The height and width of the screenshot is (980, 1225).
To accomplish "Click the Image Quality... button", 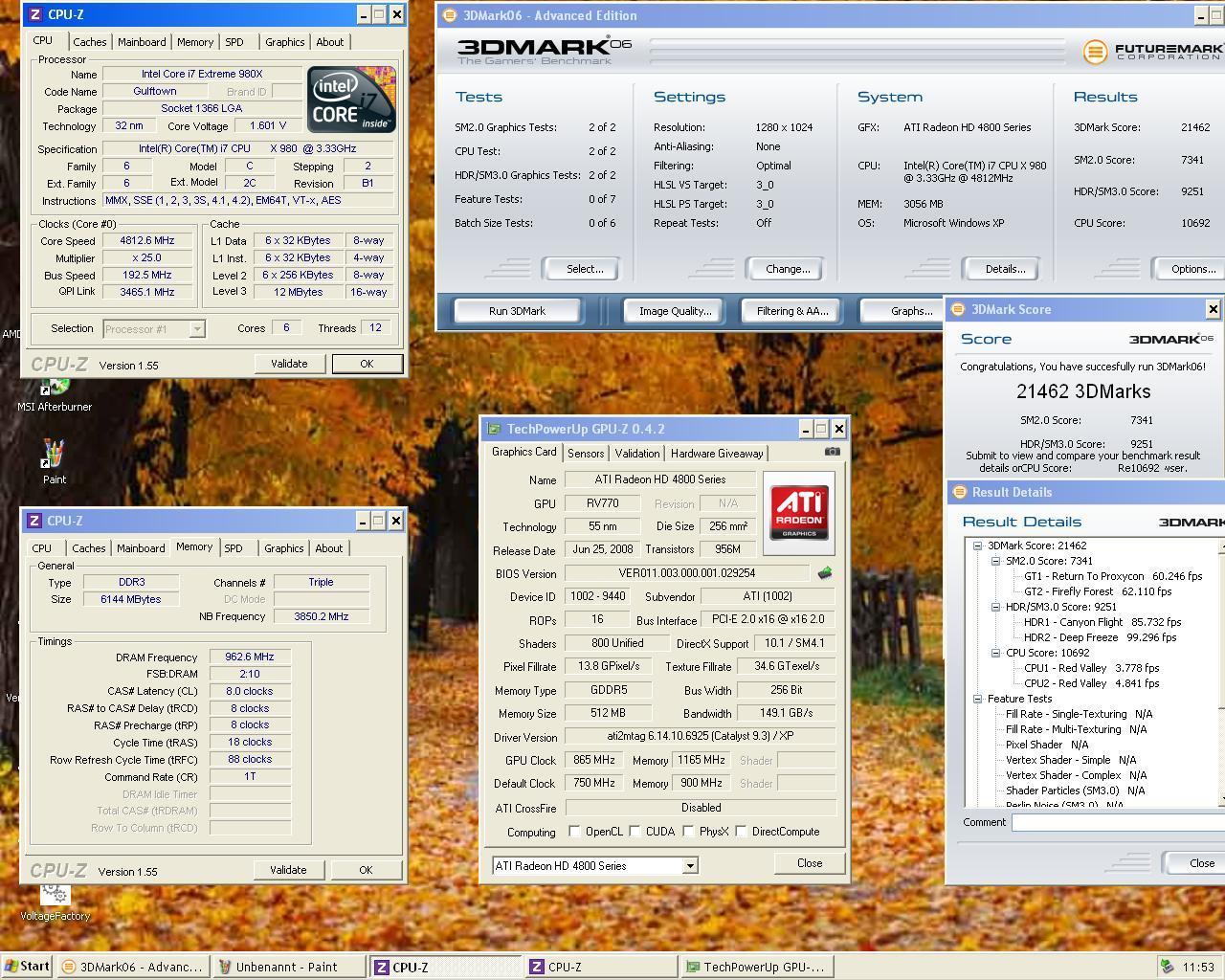I will pyautogui.click(x=676, y=311).
